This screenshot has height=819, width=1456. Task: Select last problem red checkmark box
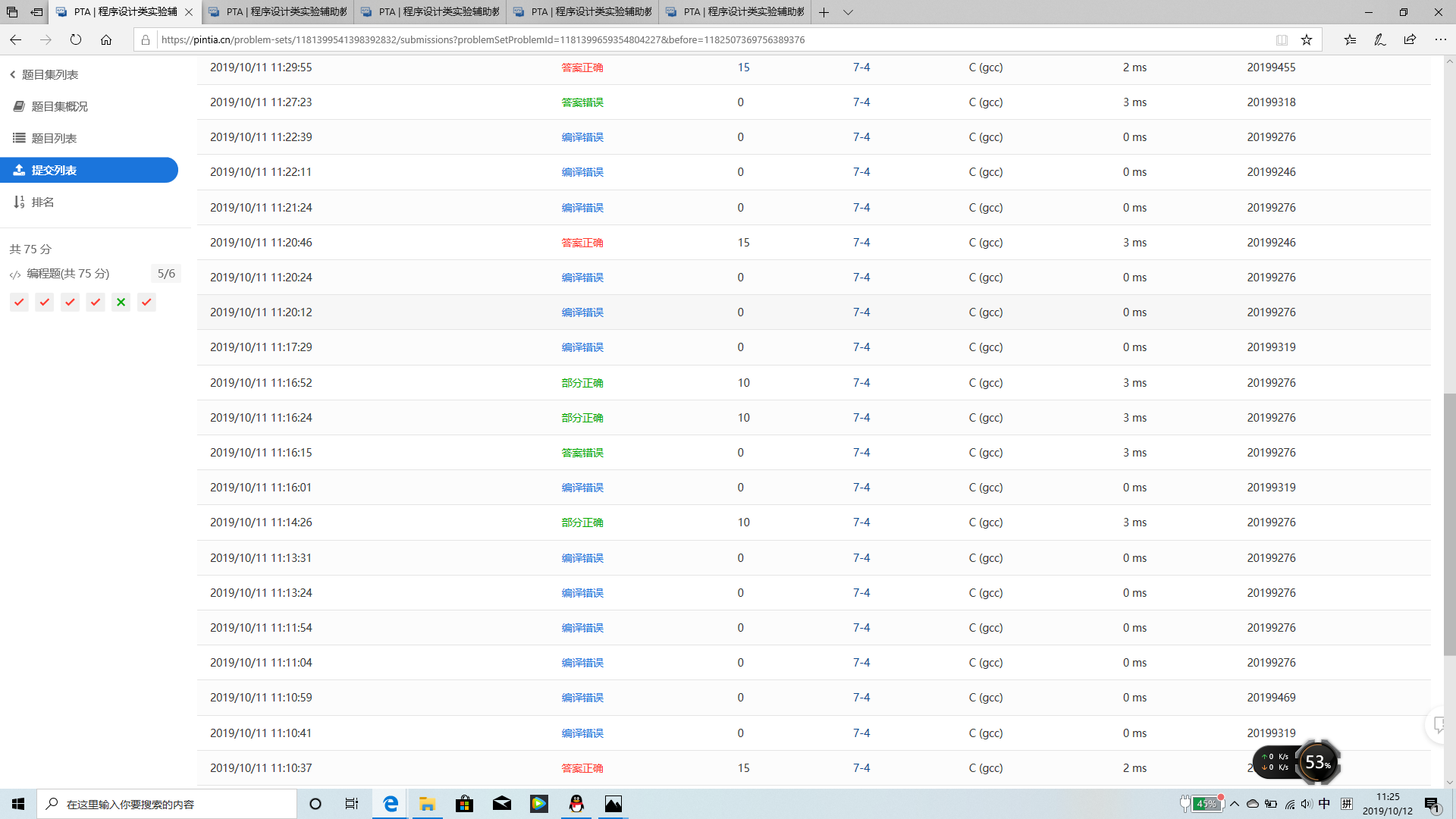pyautogui.click(x=146, y=302)
